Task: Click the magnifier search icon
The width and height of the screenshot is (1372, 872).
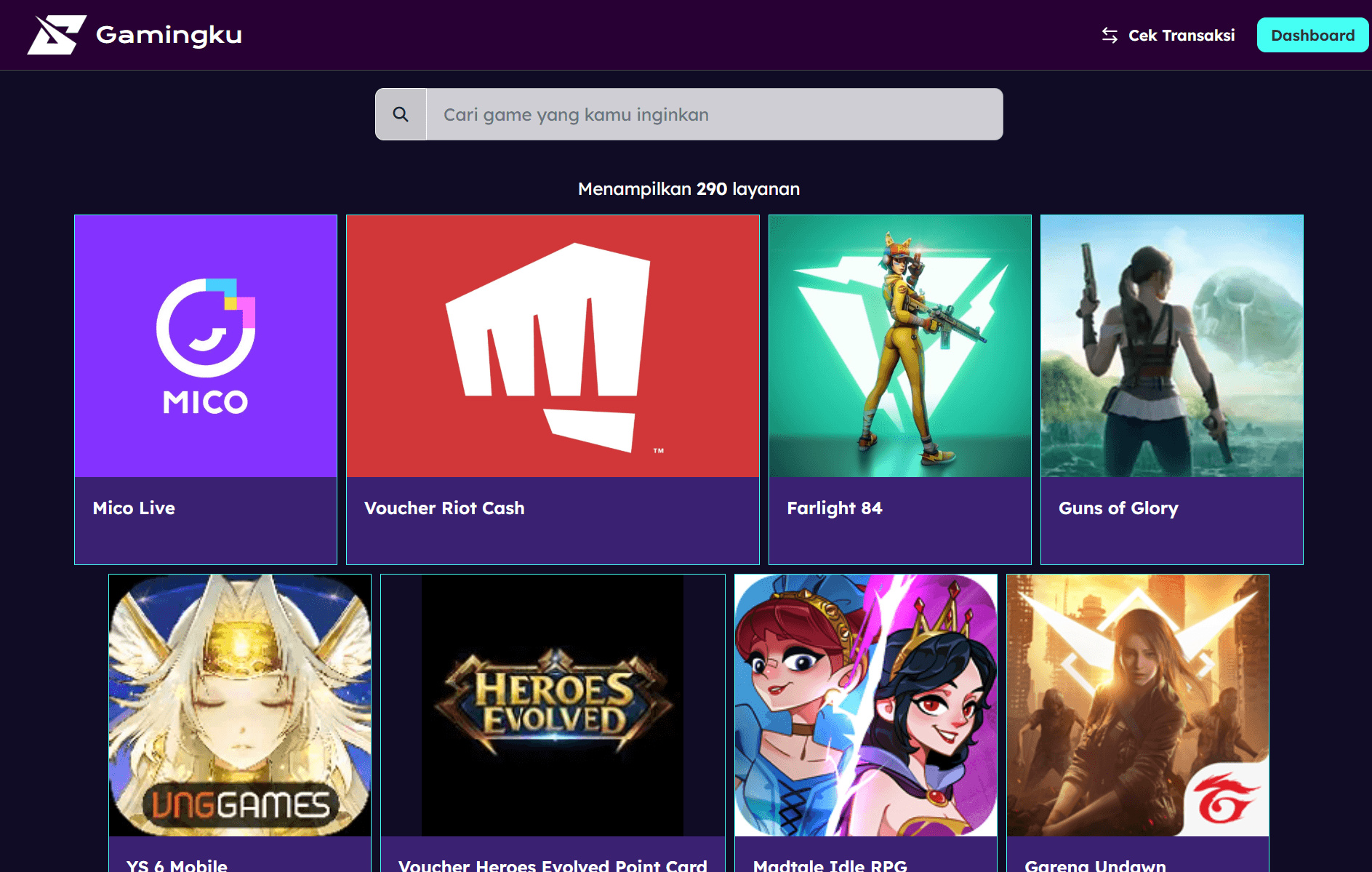Action: pyautogui.click(x=401, y=114)
